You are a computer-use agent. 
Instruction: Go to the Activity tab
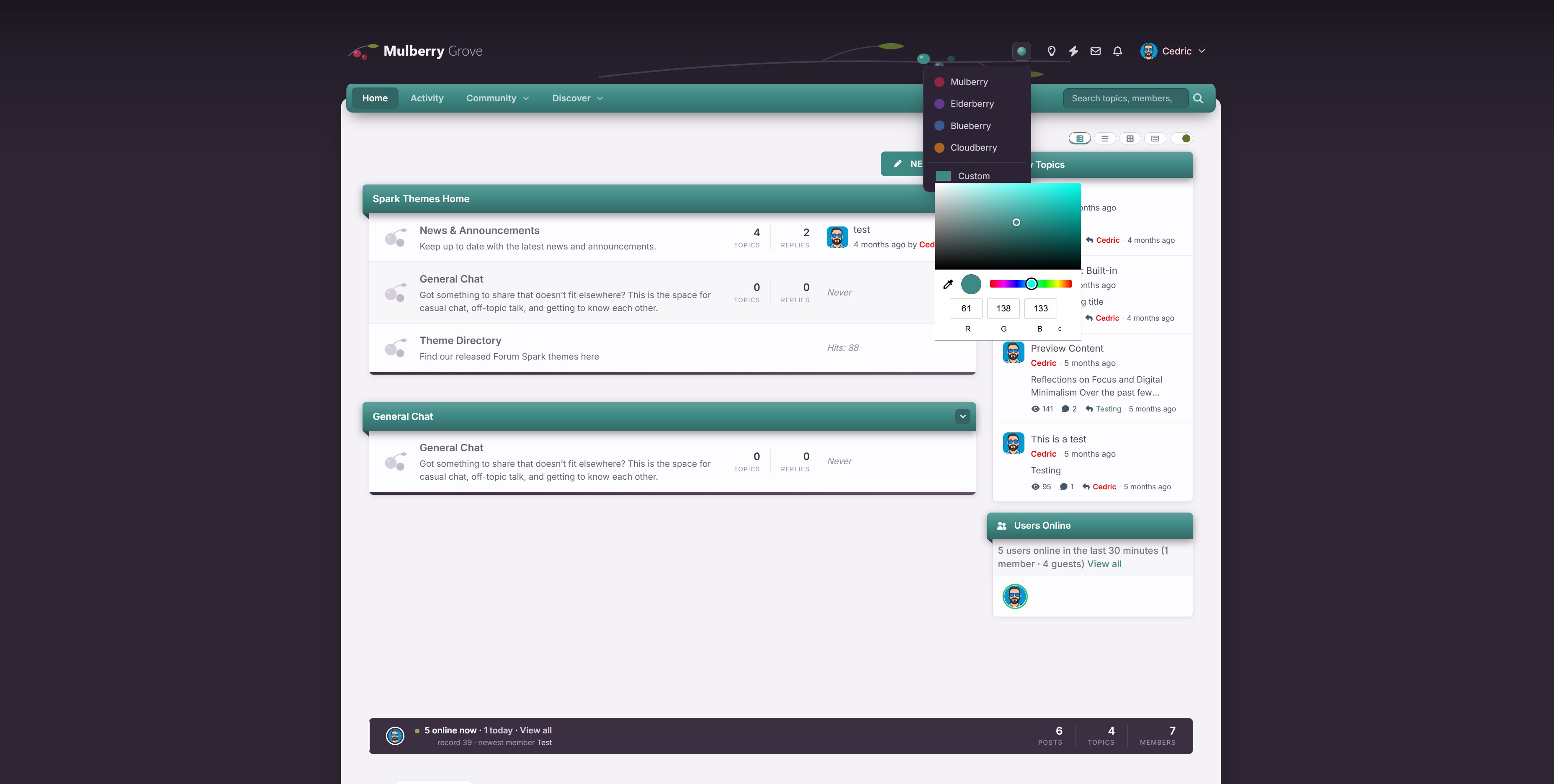pos(427,98)
